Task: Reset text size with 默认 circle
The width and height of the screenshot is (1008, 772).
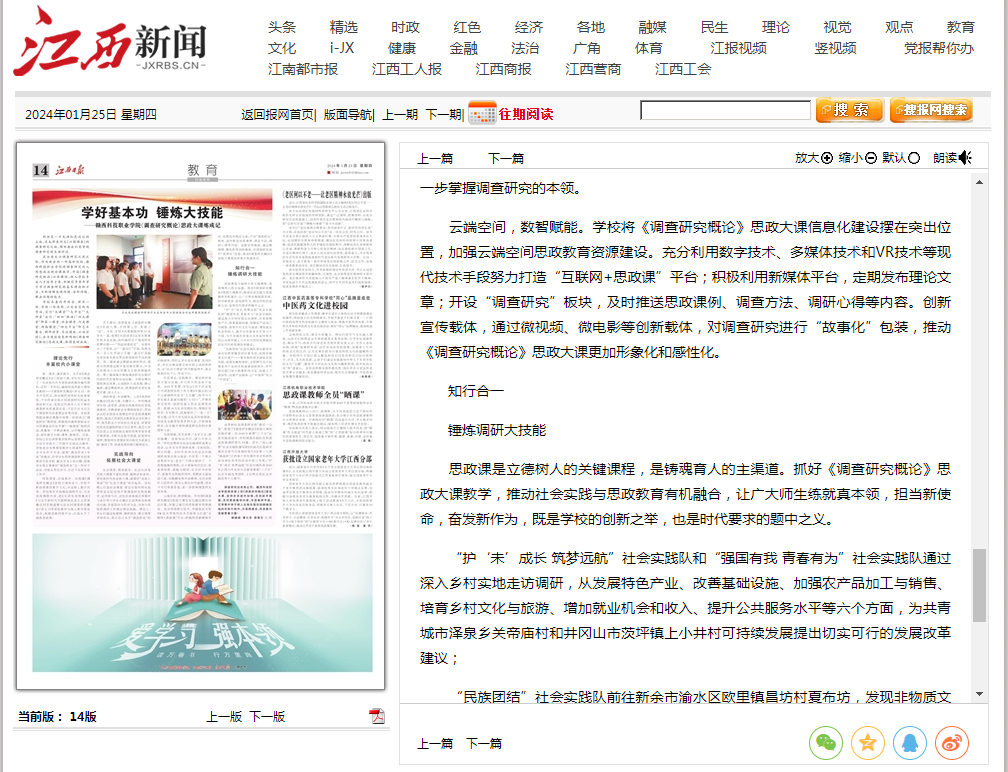Action: pos(914,158)
